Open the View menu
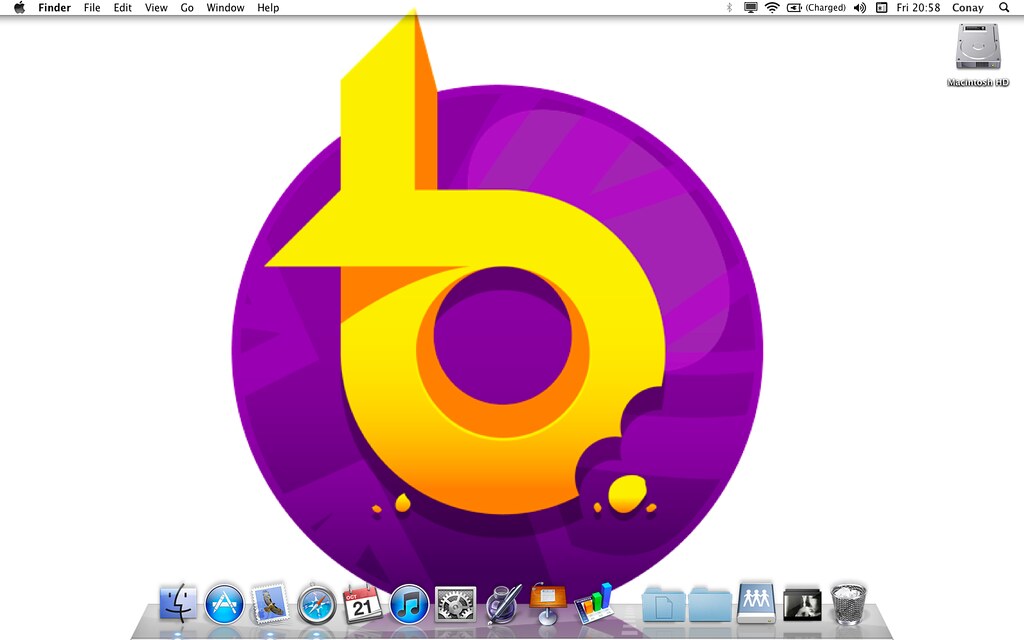This screenshot has width=1024, height=640. (156, 8)
